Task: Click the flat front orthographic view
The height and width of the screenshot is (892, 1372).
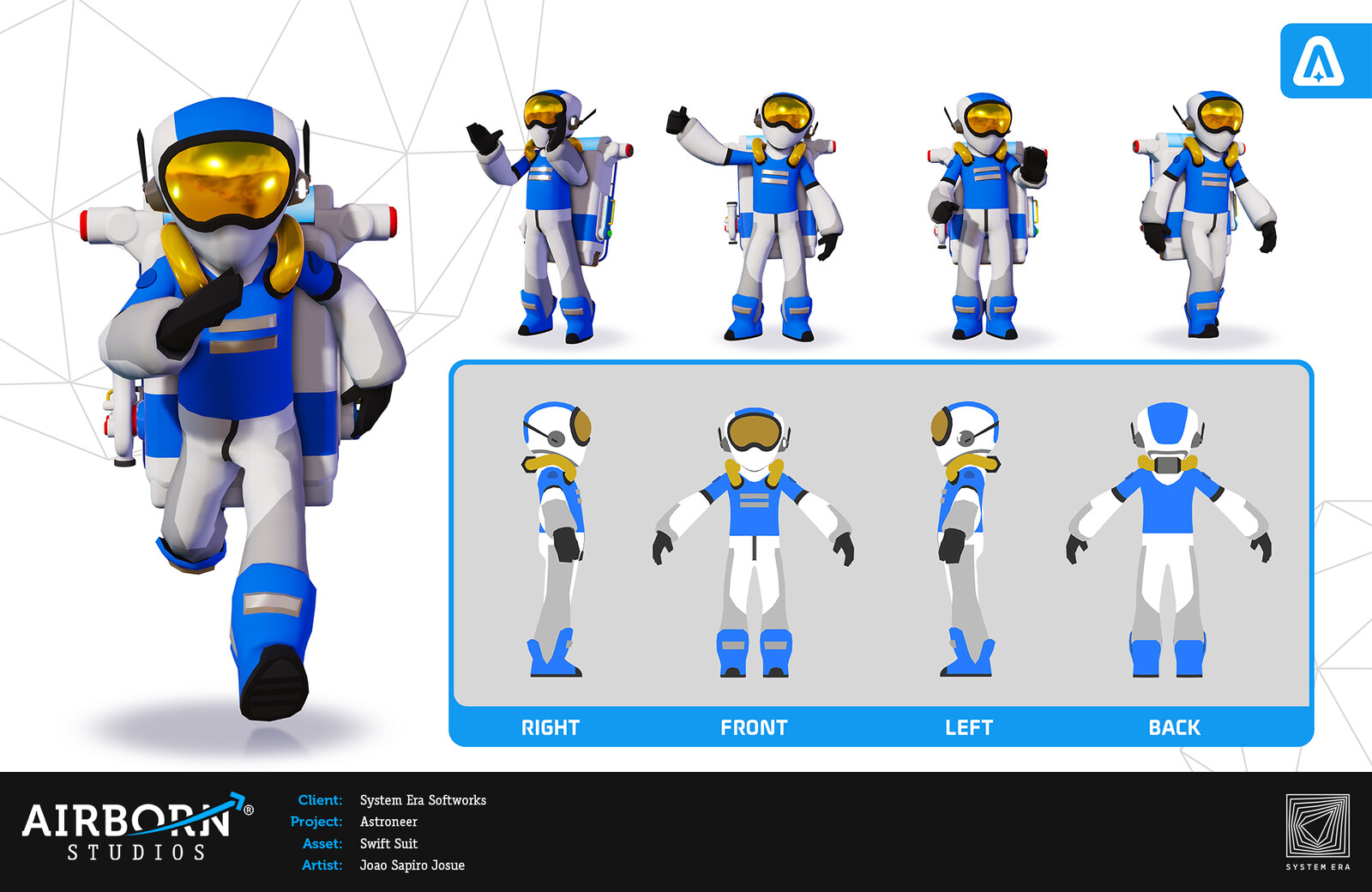Action: coord(754,542)
